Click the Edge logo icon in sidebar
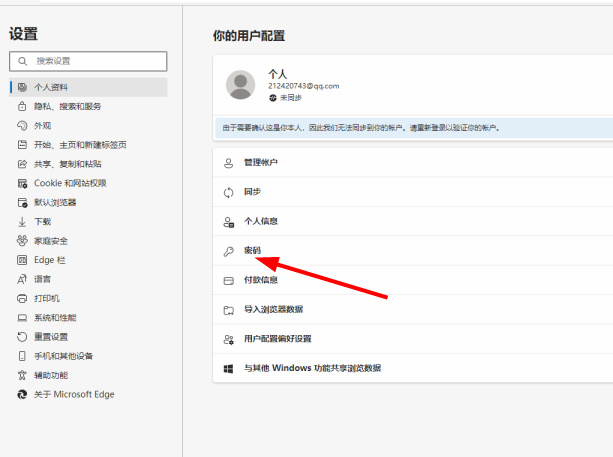613x457 pixels. (22, 394)
